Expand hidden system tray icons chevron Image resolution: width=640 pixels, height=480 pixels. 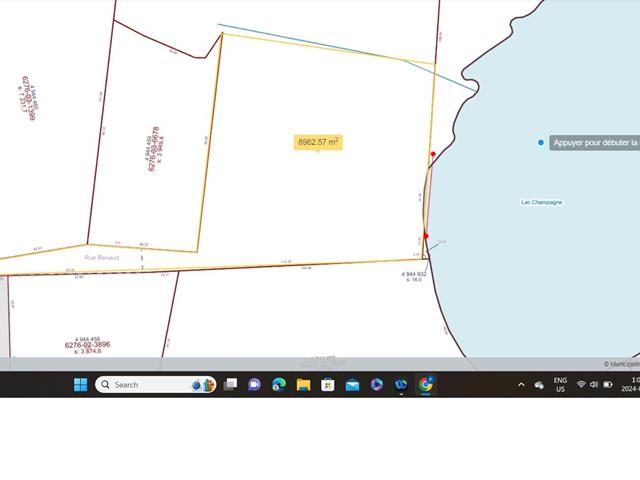[521, 385]
